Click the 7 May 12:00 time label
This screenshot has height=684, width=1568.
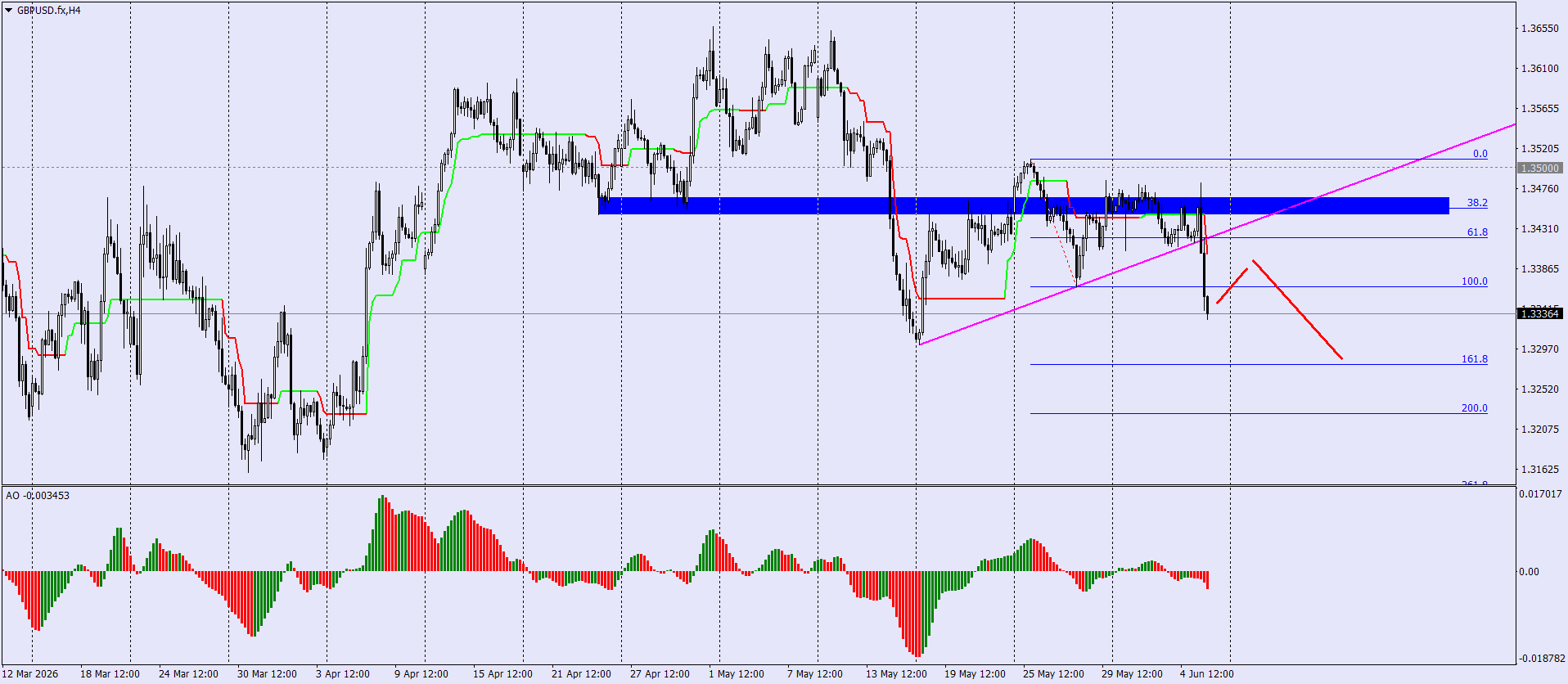click(x=814, y=674)
